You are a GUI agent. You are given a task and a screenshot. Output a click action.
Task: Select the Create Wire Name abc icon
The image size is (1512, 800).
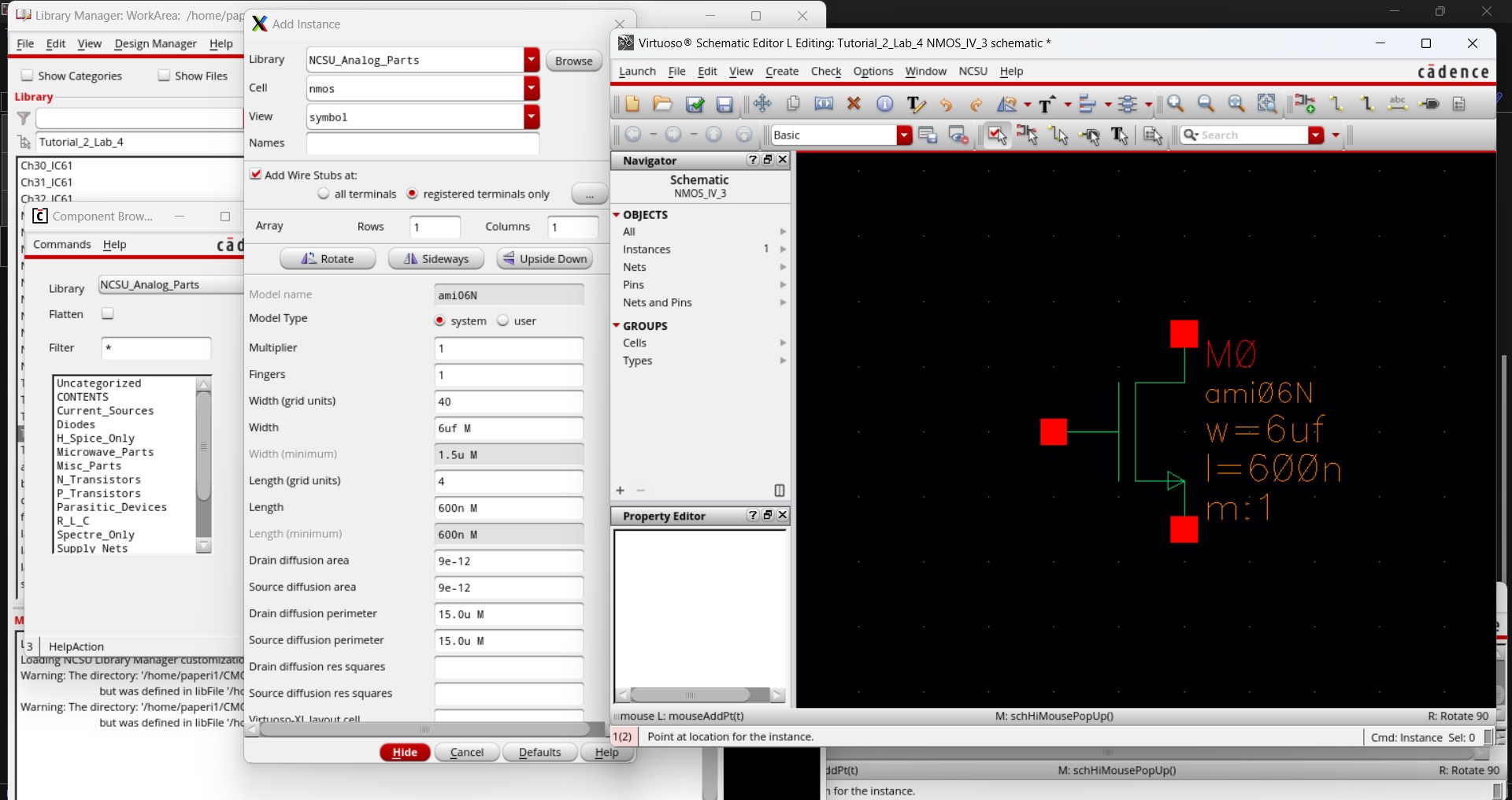1398,104
